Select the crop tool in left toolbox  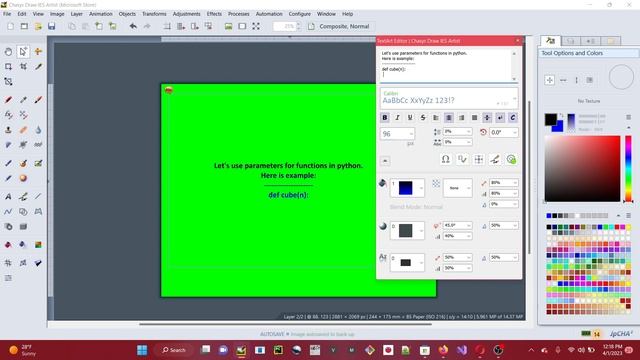(23, 66)
